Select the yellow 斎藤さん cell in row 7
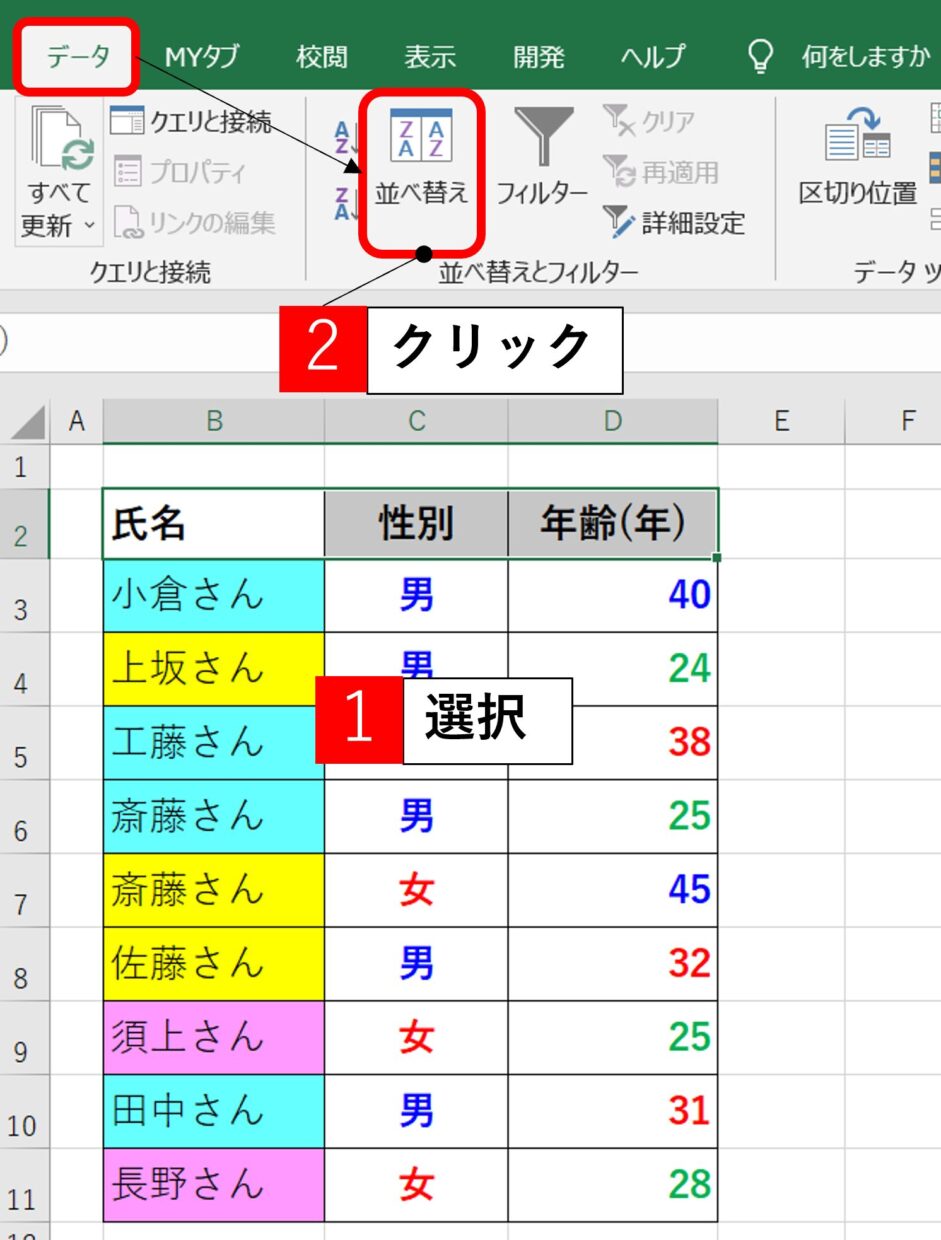The height and width of the screenshot is (1240, 941). click(x=213, y=890)
